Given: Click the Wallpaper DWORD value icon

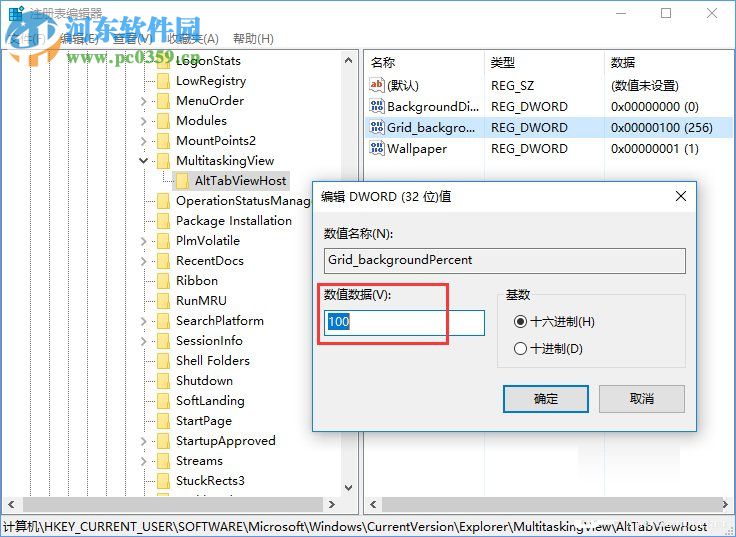Looking at the screenshot, I should 377,148.
